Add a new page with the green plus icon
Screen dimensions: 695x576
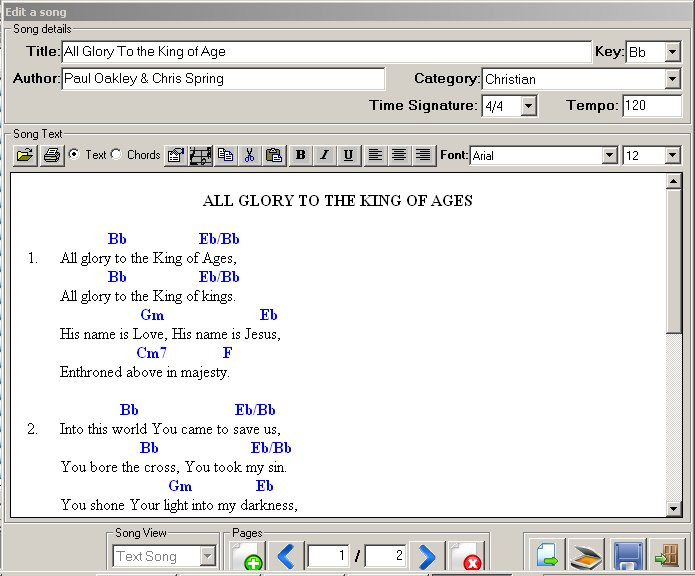247,556
